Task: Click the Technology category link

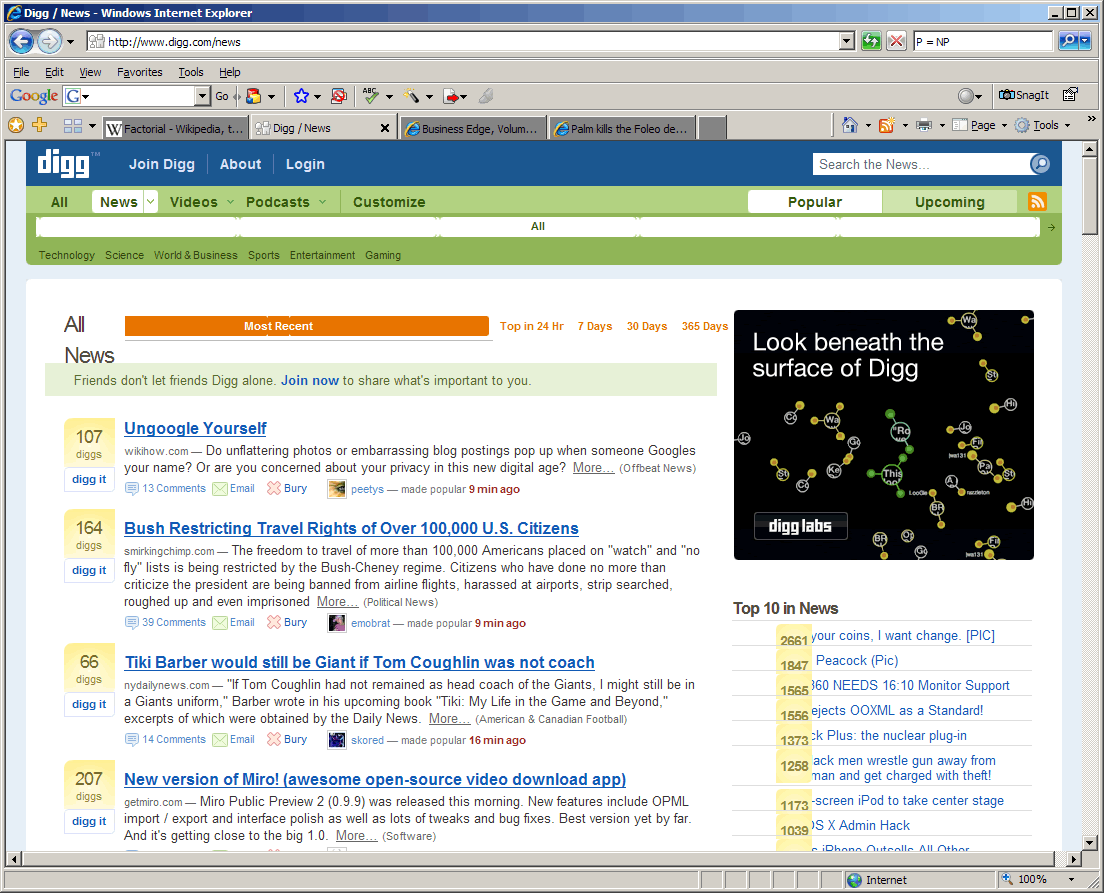Action: tap(67, 255)
